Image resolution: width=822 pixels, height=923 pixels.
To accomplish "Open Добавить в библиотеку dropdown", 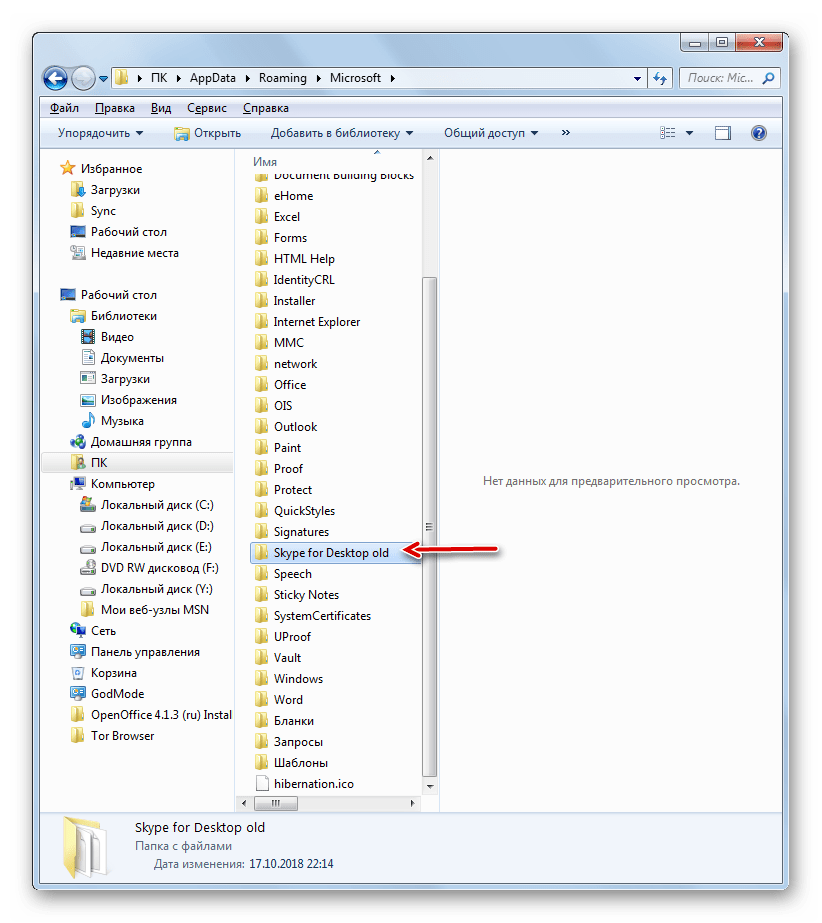I will click(342, 133).
